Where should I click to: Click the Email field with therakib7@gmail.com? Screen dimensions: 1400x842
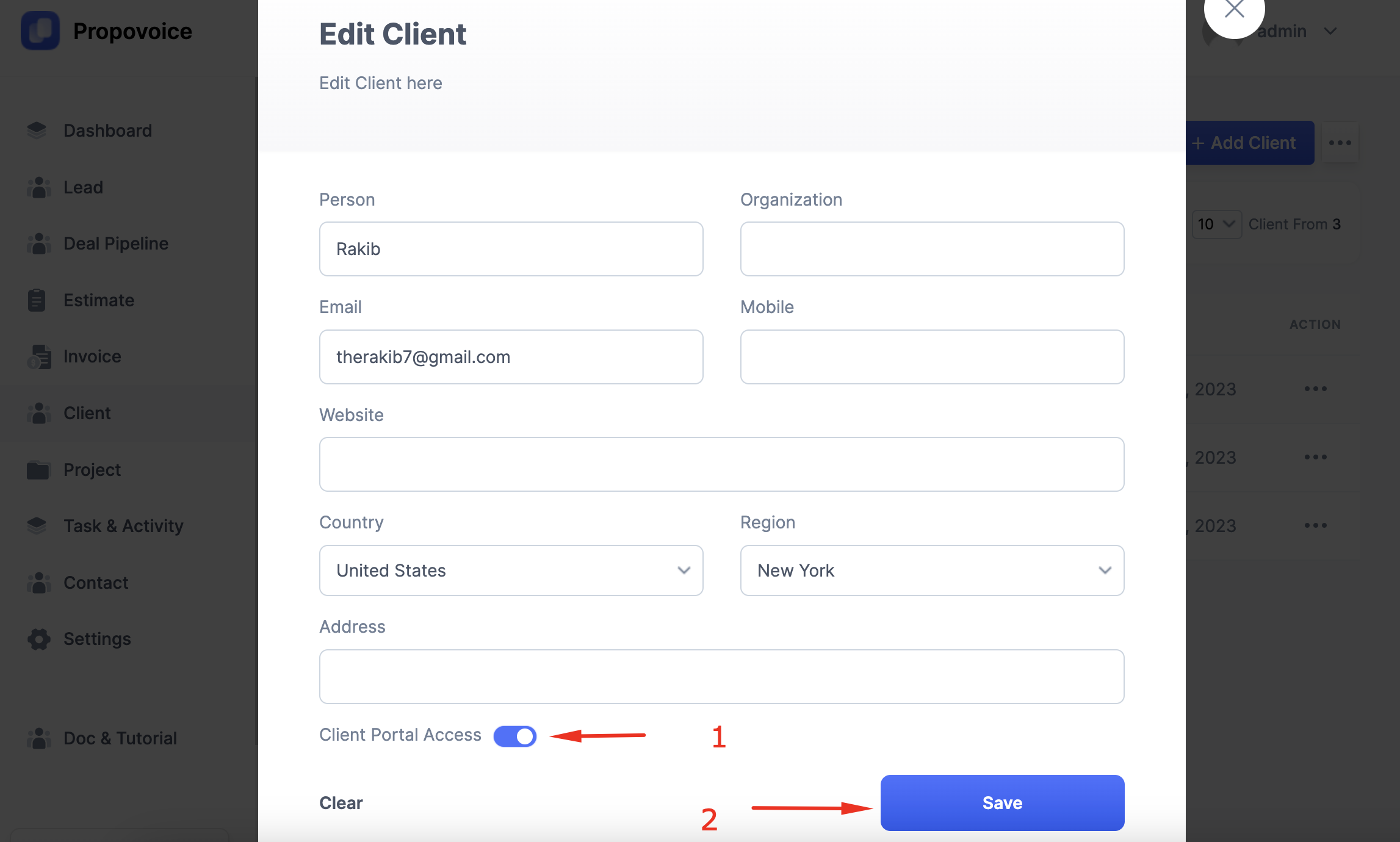(511, 357)
